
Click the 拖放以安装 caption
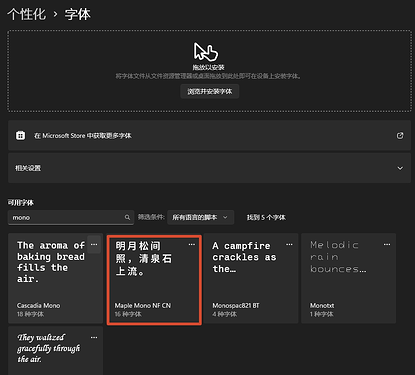click(208, 67)
